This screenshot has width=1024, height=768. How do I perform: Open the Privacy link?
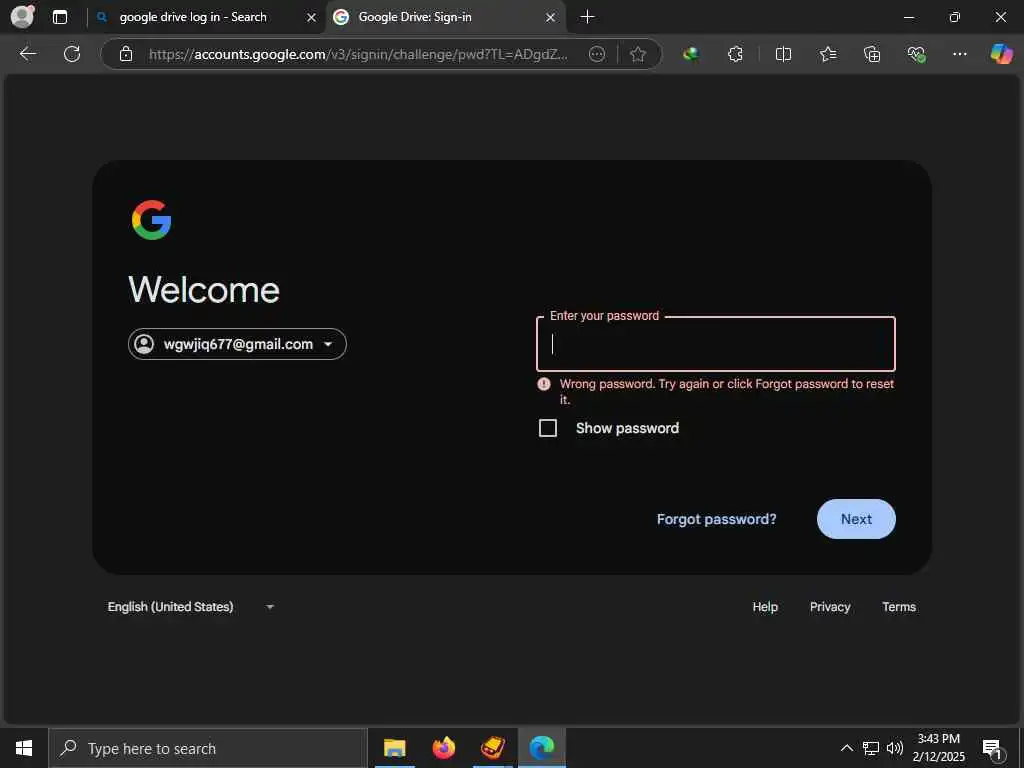point(830,607)
